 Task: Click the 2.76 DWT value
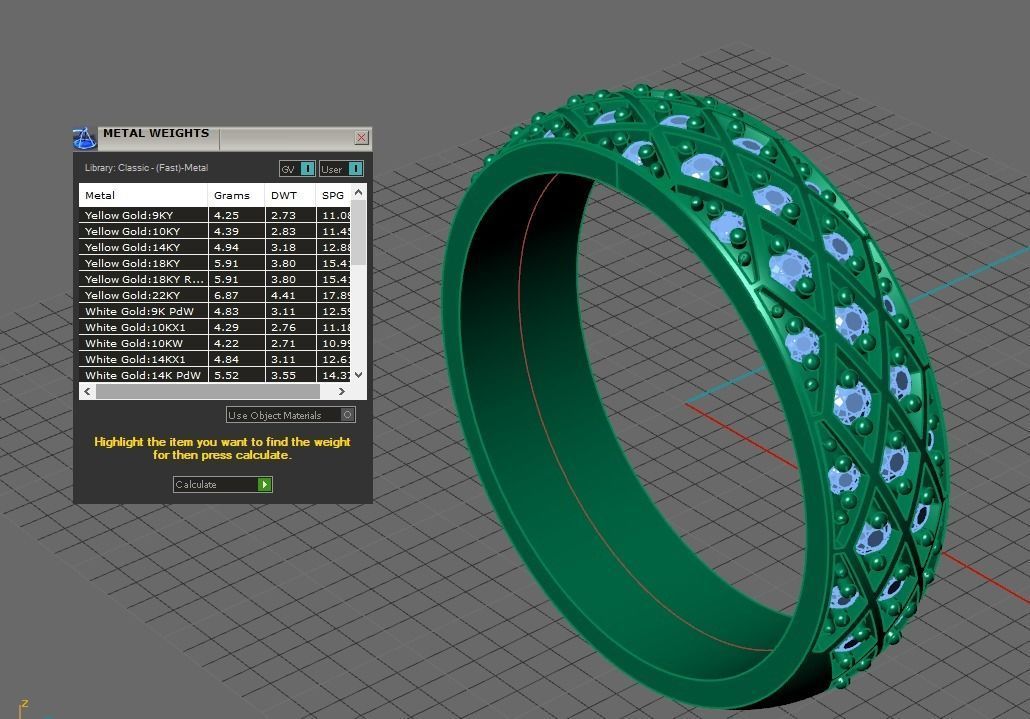[284, 328]
